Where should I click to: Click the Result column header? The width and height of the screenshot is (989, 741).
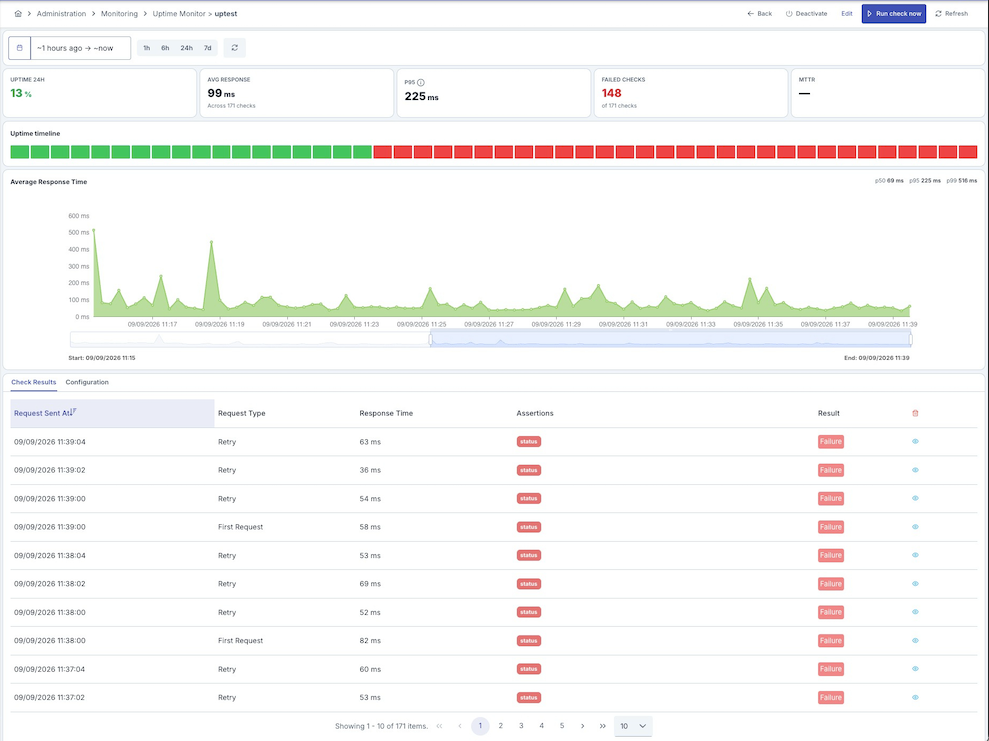pyautogui.click(x=829, y=413)
